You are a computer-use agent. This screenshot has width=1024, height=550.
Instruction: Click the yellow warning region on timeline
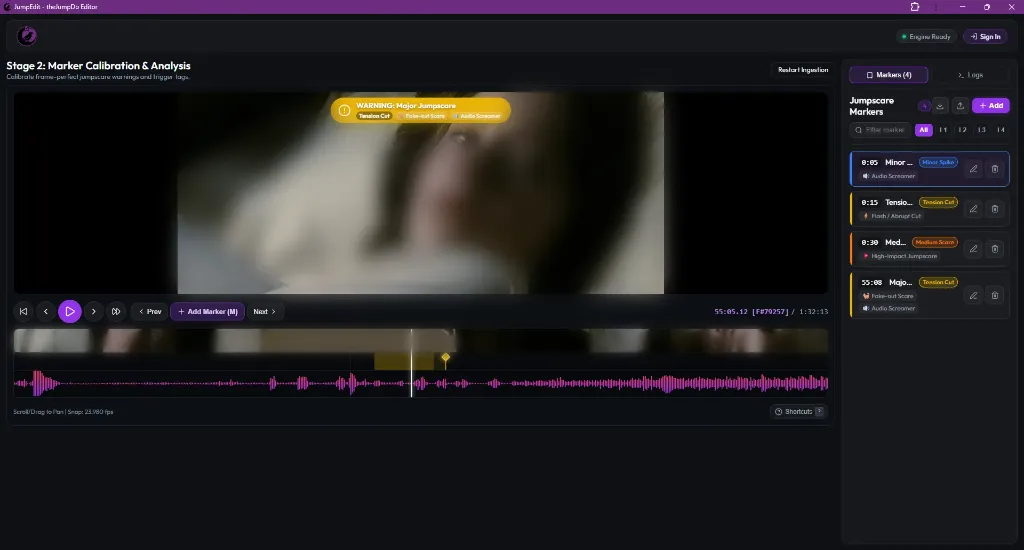403,361
